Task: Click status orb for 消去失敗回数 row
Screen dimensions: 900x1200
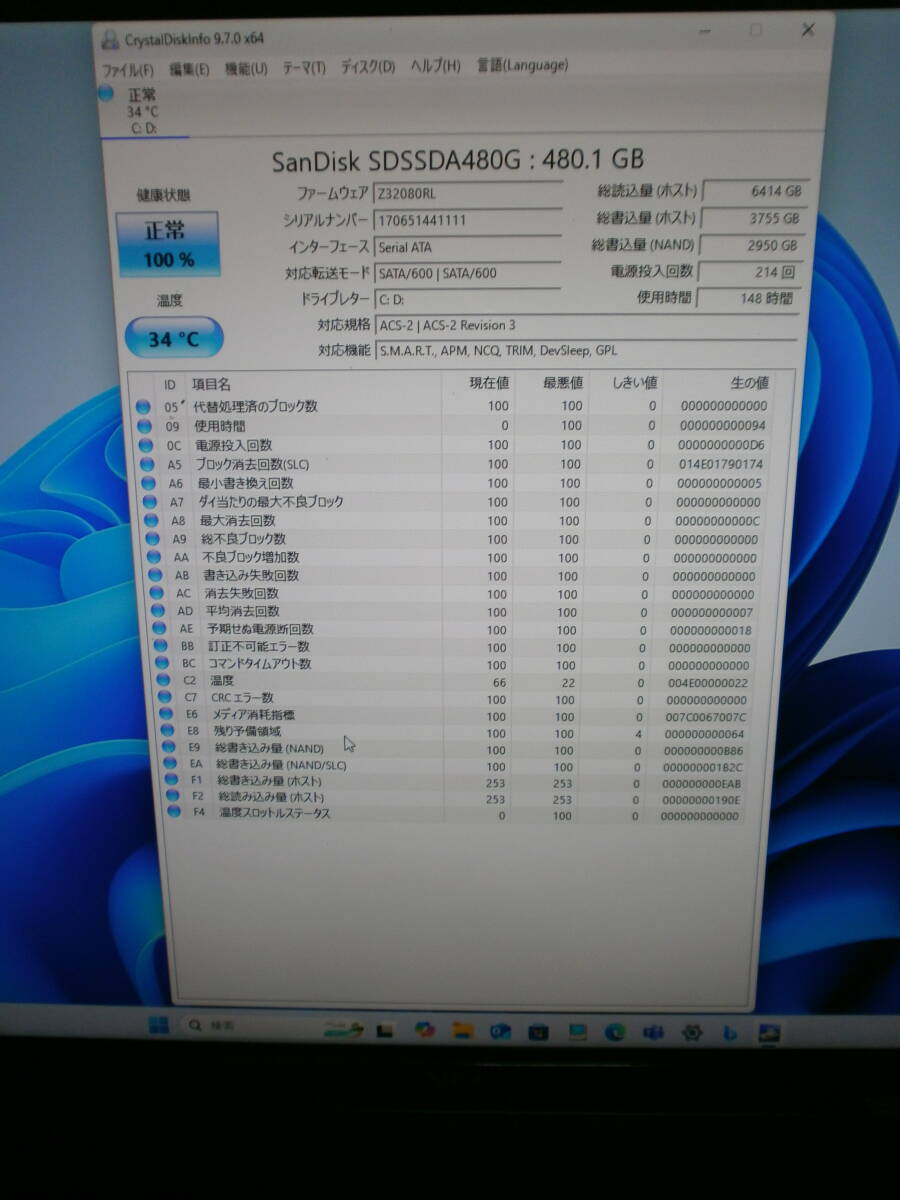Action: 154,593
